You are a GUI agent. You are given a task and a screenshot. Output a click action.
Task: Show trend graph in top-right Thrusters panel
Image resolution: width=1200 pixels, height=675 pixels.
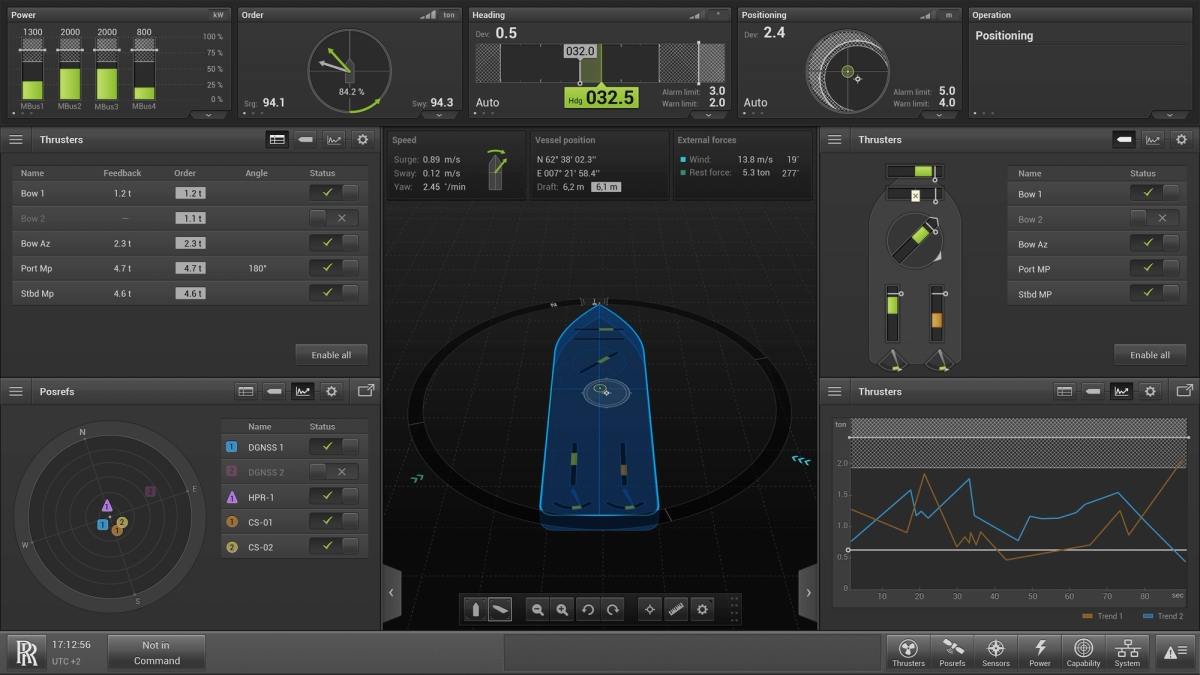(x=1153, y=140)
